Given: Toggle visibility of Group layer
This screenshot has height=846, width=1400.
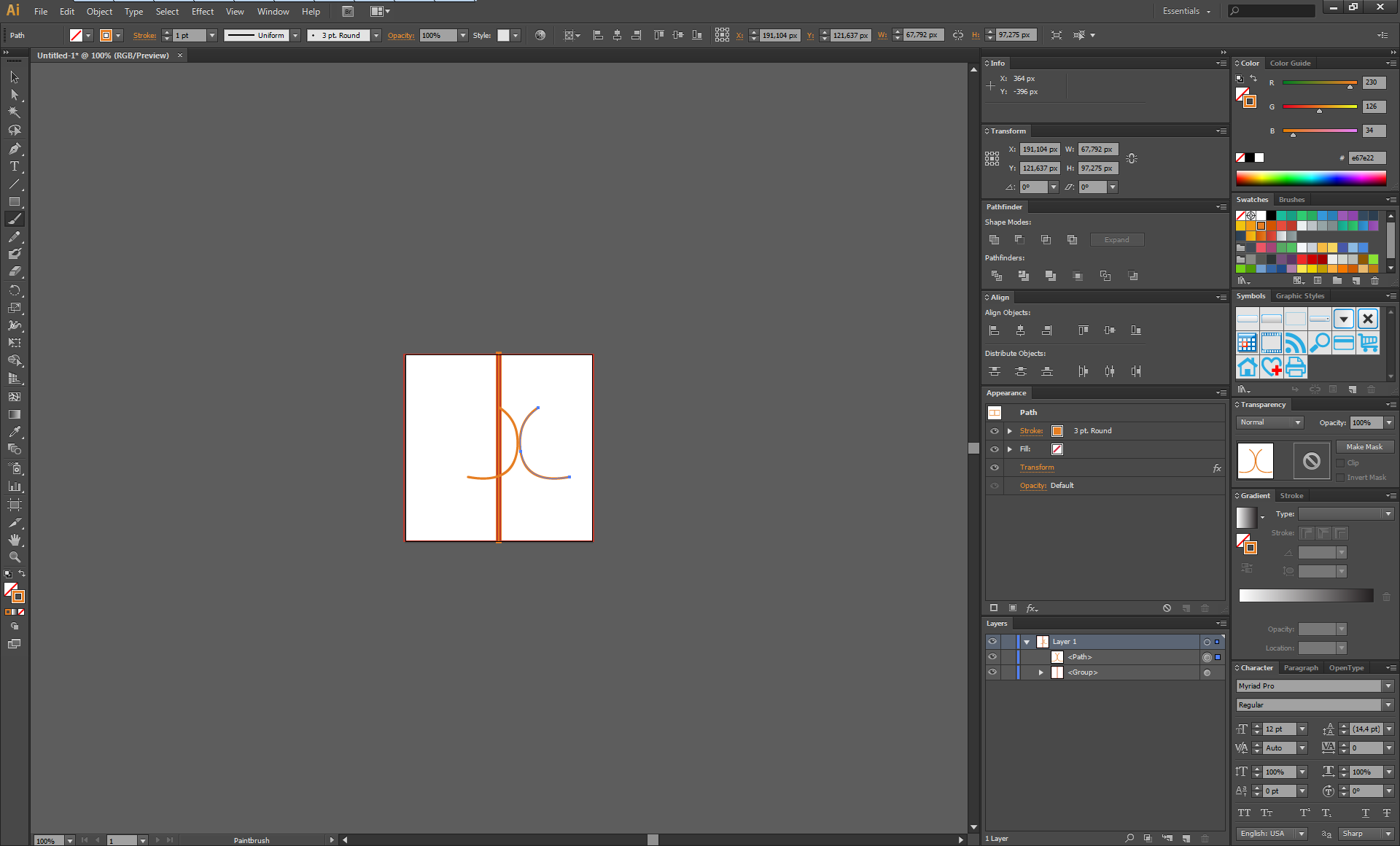Looking at the screenshot, I should point(993,671).
